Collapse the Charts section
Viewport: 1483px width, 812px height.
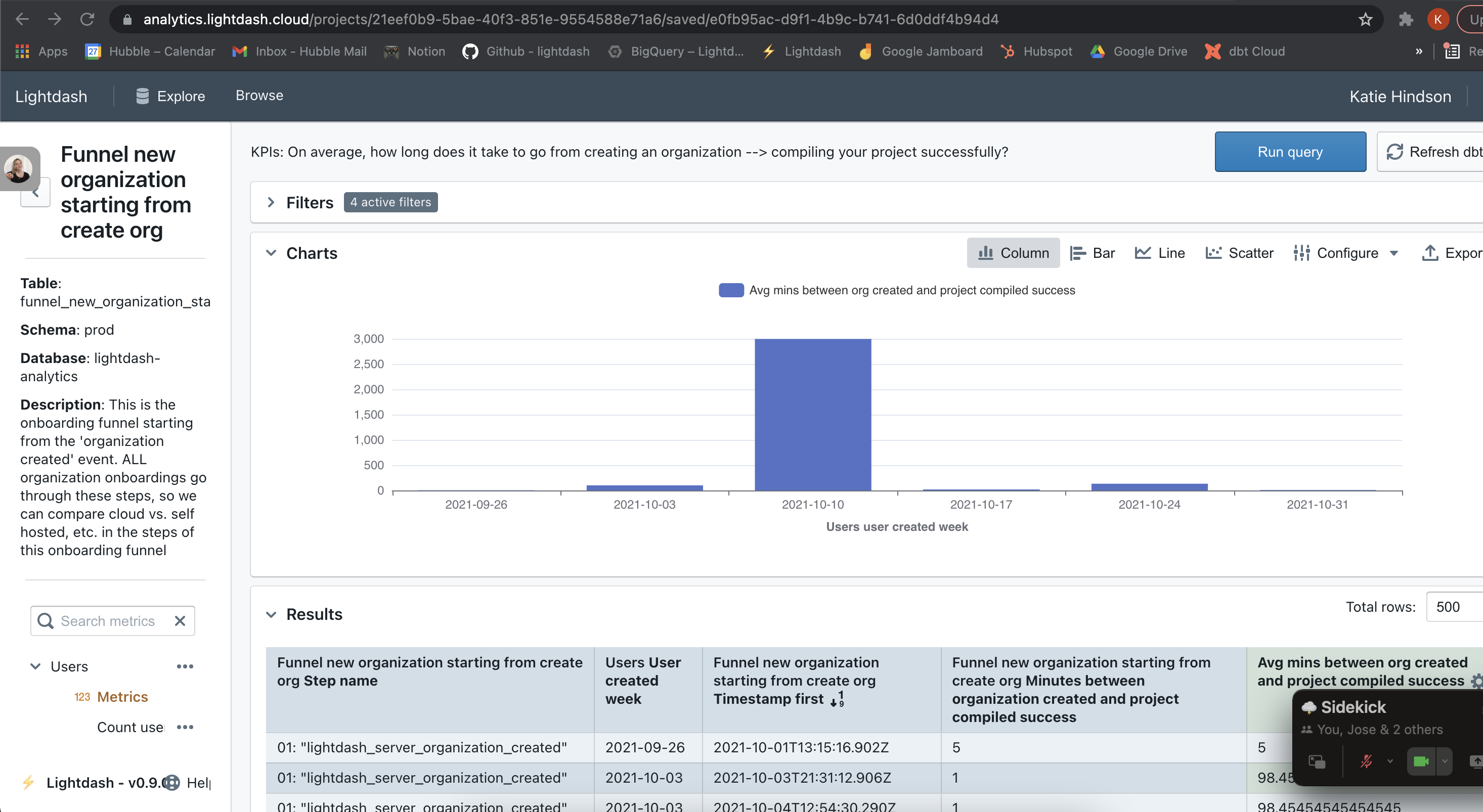pyautogui.click(x=272, y=253)
